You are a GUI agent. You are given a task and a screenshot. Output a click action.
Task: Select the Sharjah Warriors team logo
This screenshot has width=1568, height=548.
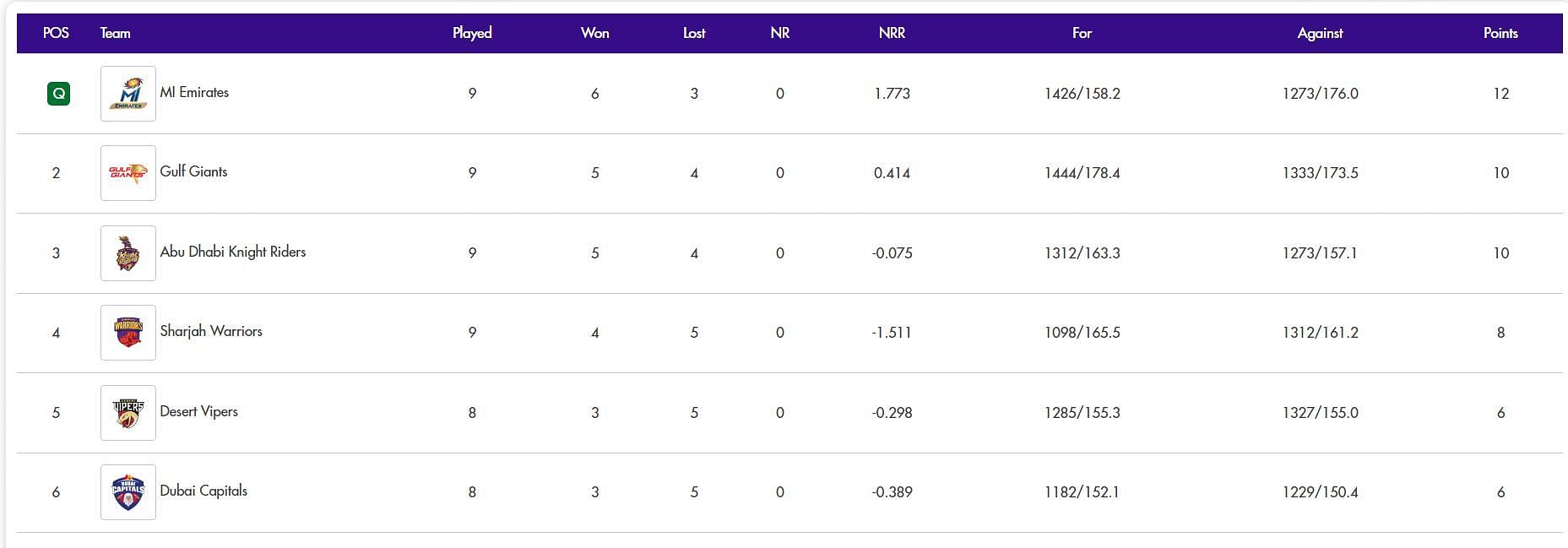(128, 333)
